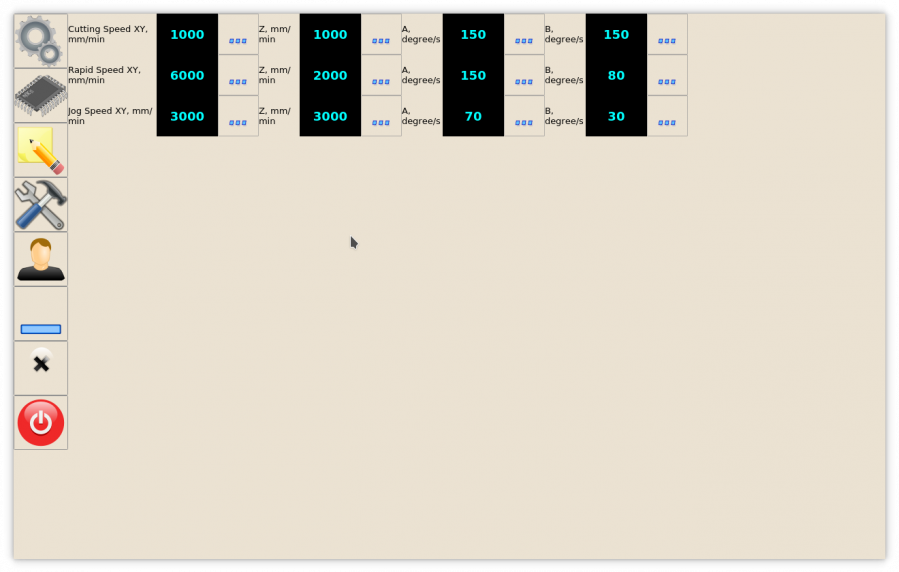
Task: Click the blue bar minimize icon
Action: coord(41,314)
